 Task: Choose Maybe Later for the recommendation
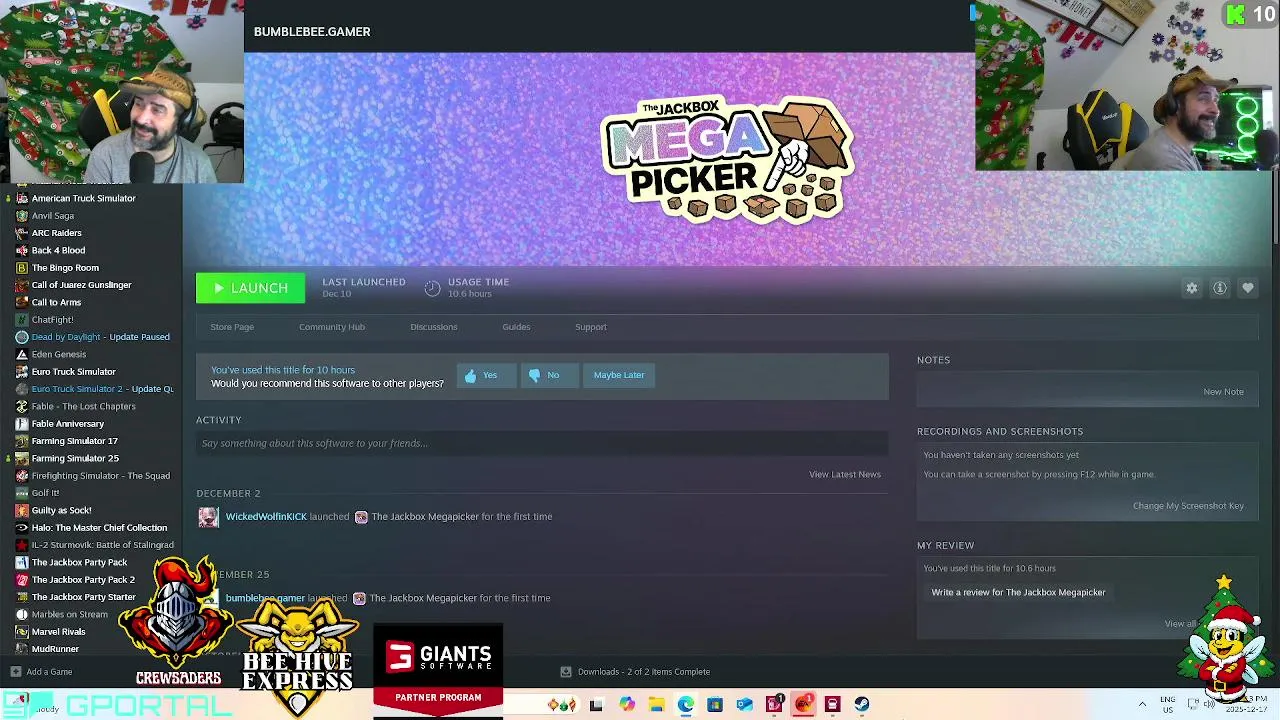pos(619,375)
